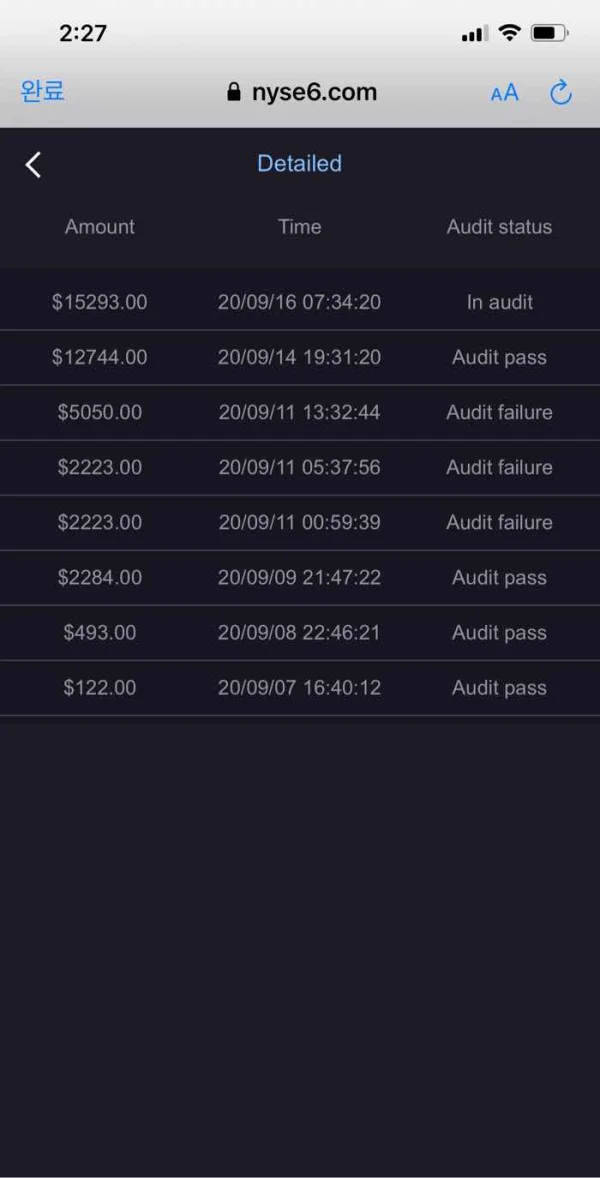Tap the 20/09/09 21:47:22 timestamp

coord(299,577)
